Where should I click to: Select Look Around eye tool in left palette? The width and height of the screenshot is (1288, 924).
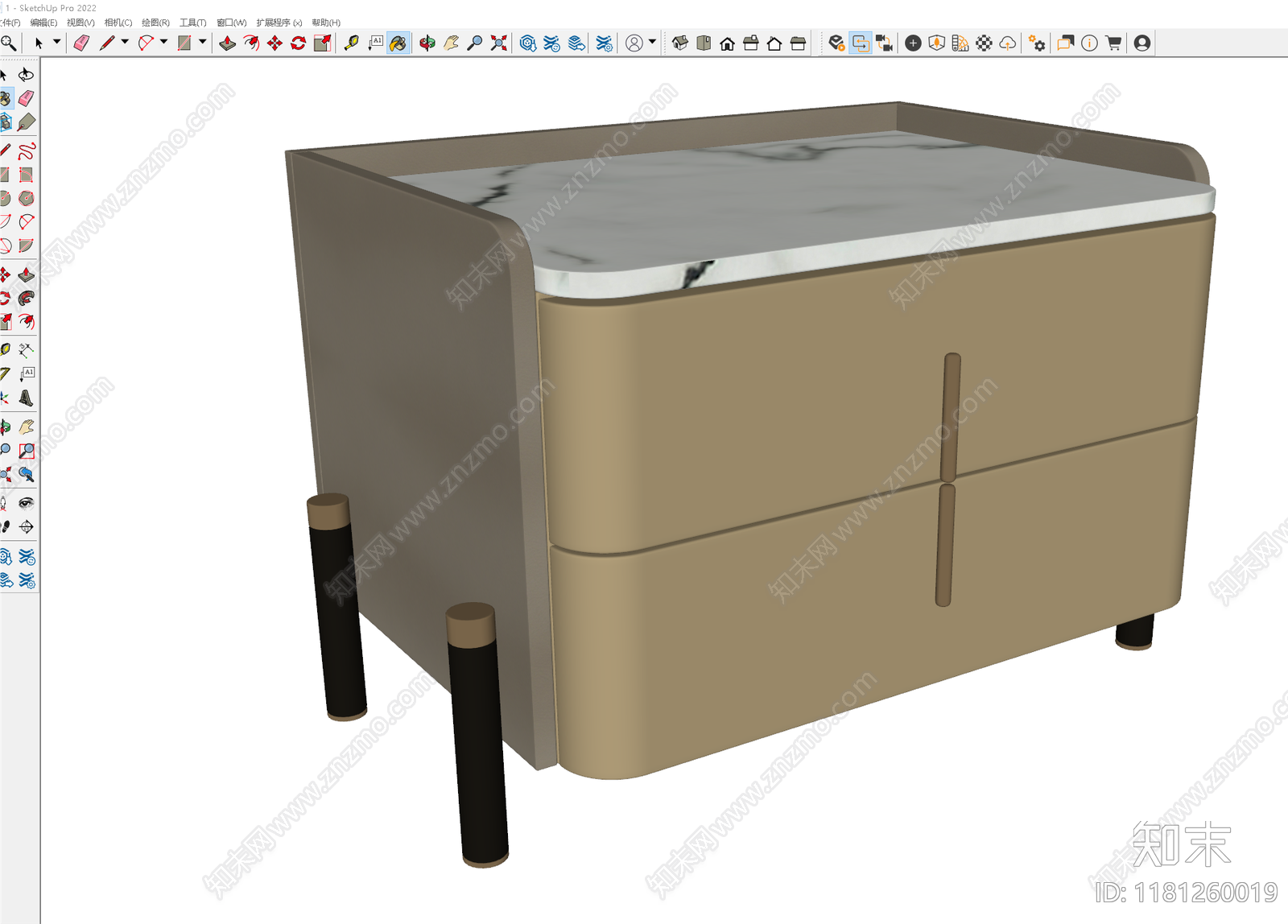[27, 503]
